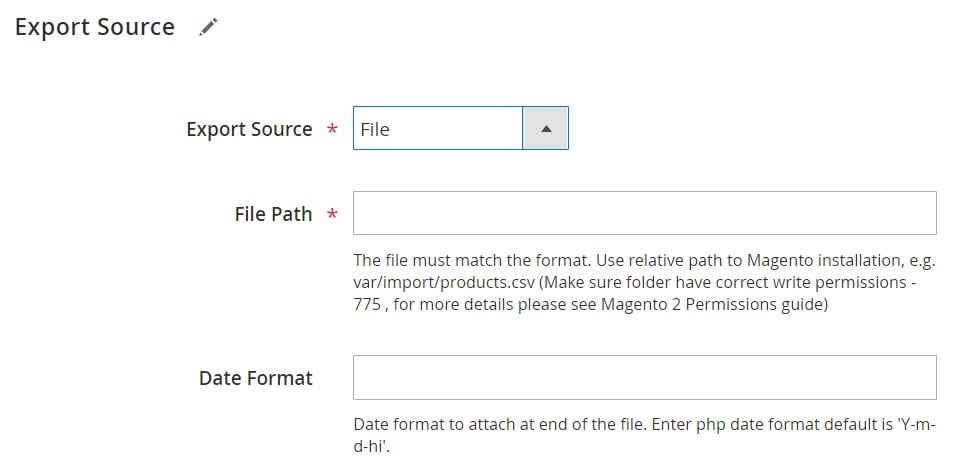954x470 pixels.
Task: Collapse the Export Source section heading
Action: pos(95,27)
